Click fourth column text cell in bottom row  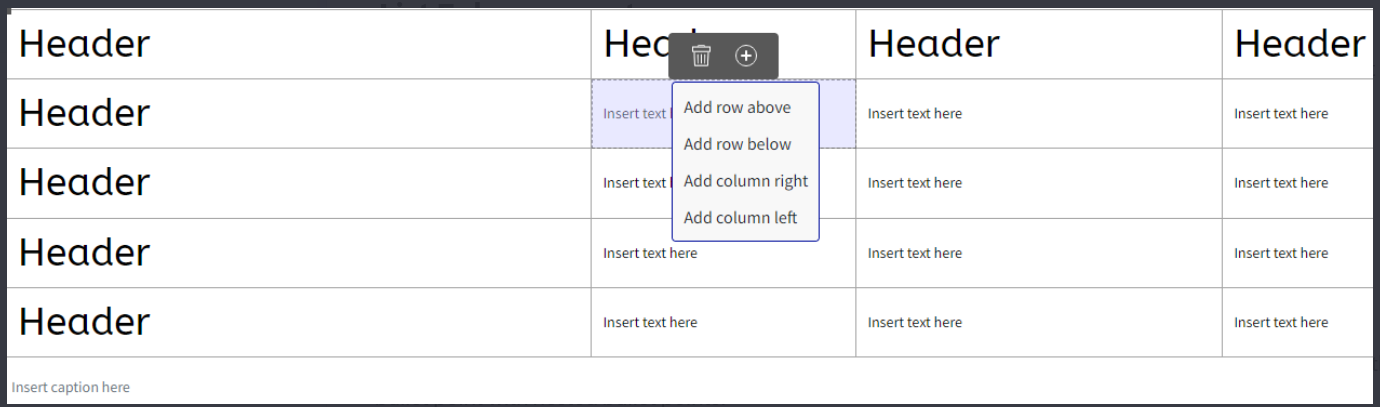(x=1281, y=322)
